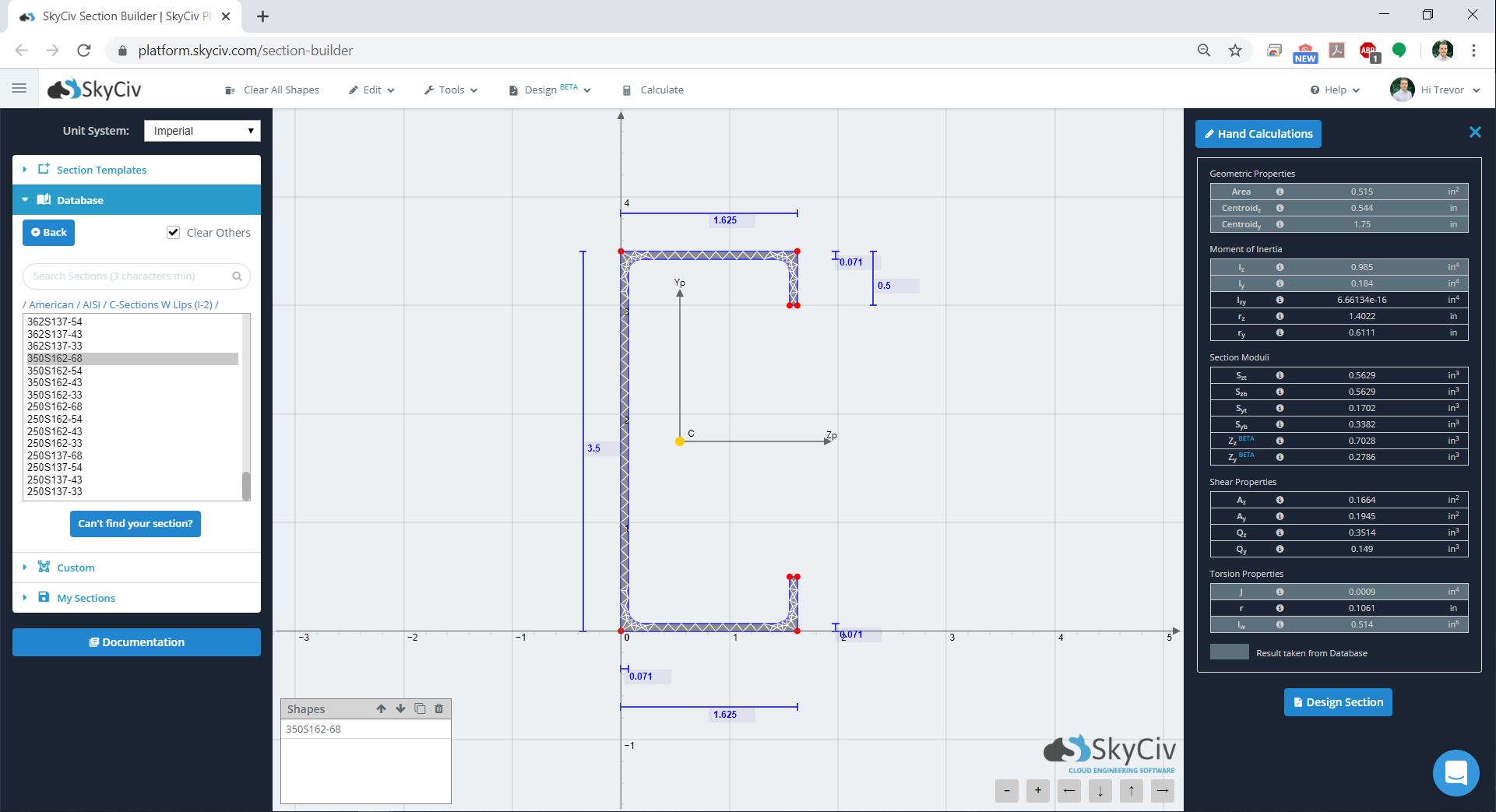Click the info icon beside Centroid z

click(x=1280, y=208)
